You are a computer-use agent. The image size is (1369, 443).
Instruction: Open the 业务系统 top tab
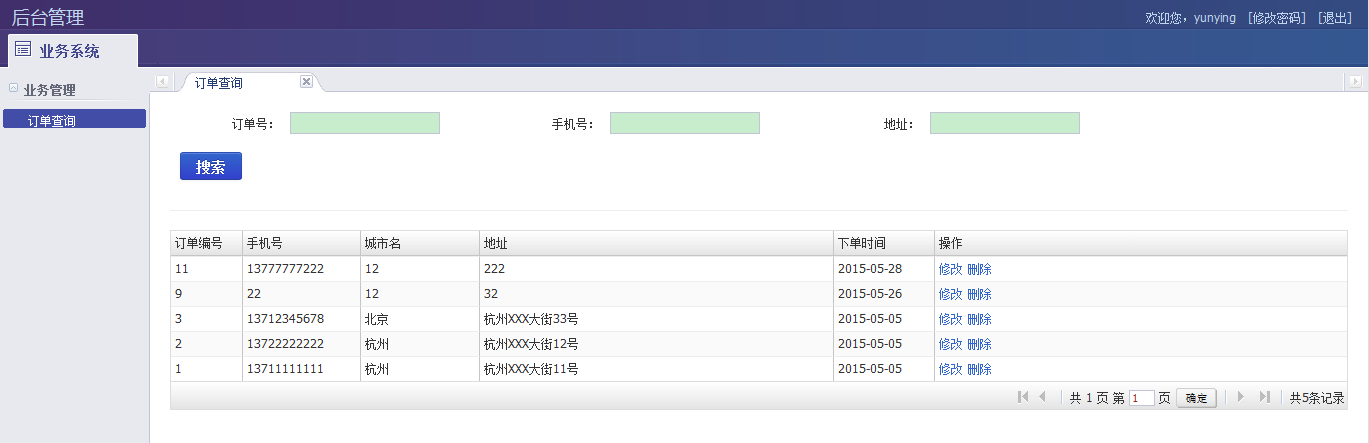point(73,51)
